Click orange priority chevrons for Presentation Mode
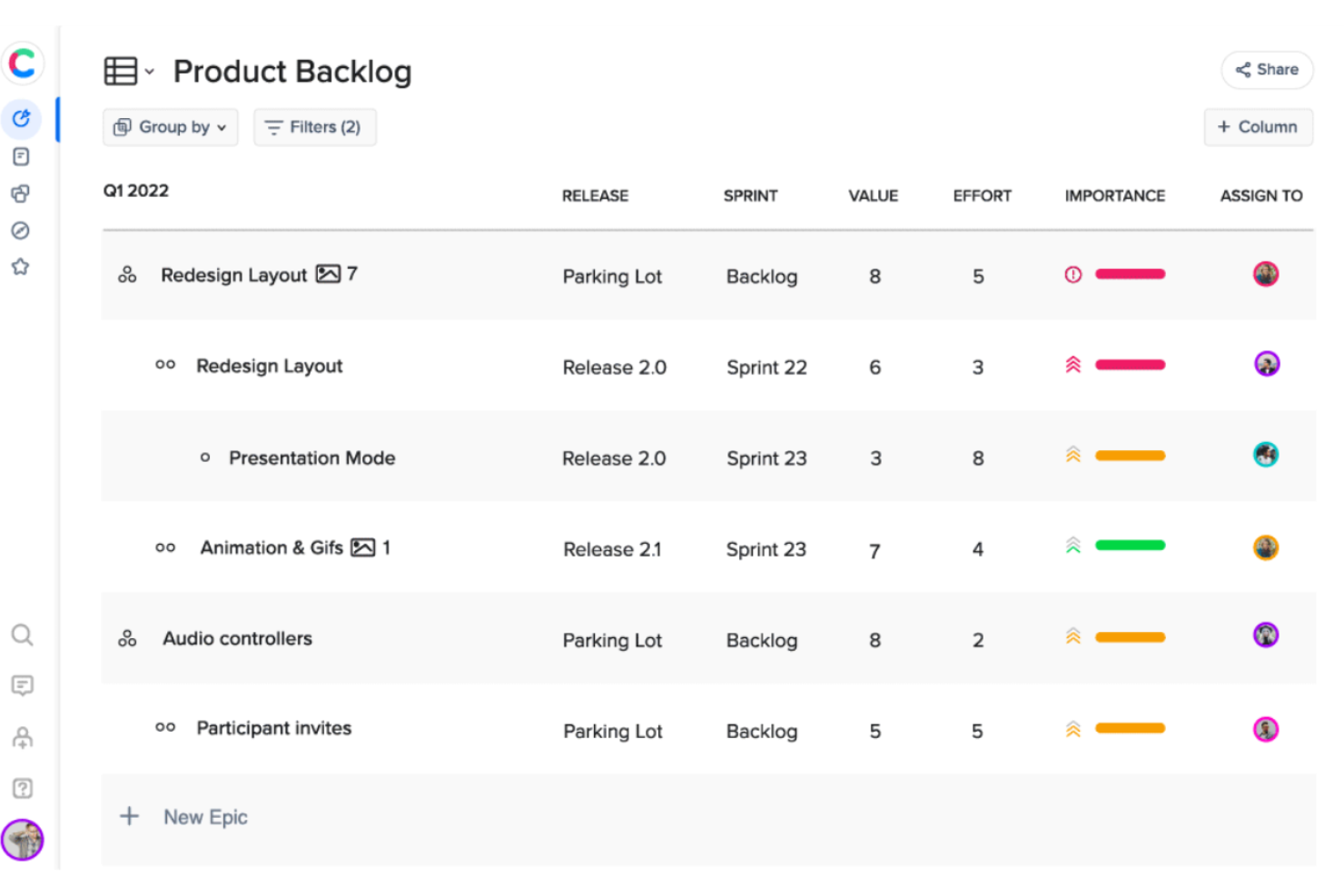 click(1073, 456)
